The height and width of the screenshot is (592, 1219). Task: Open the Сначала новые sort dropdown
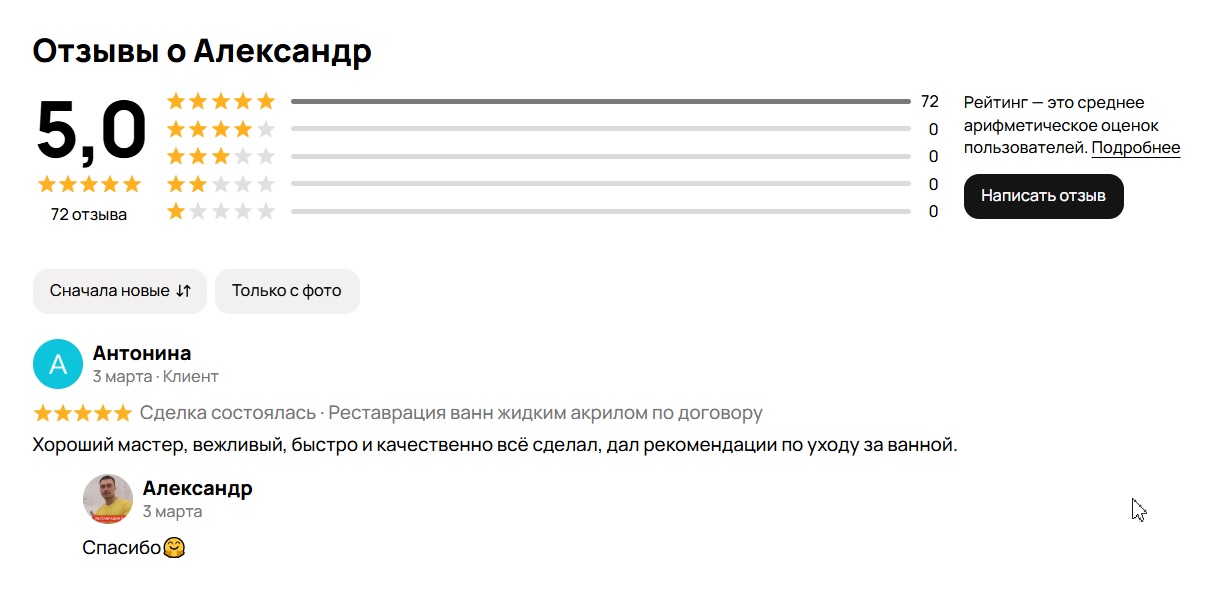click(110, 291)
